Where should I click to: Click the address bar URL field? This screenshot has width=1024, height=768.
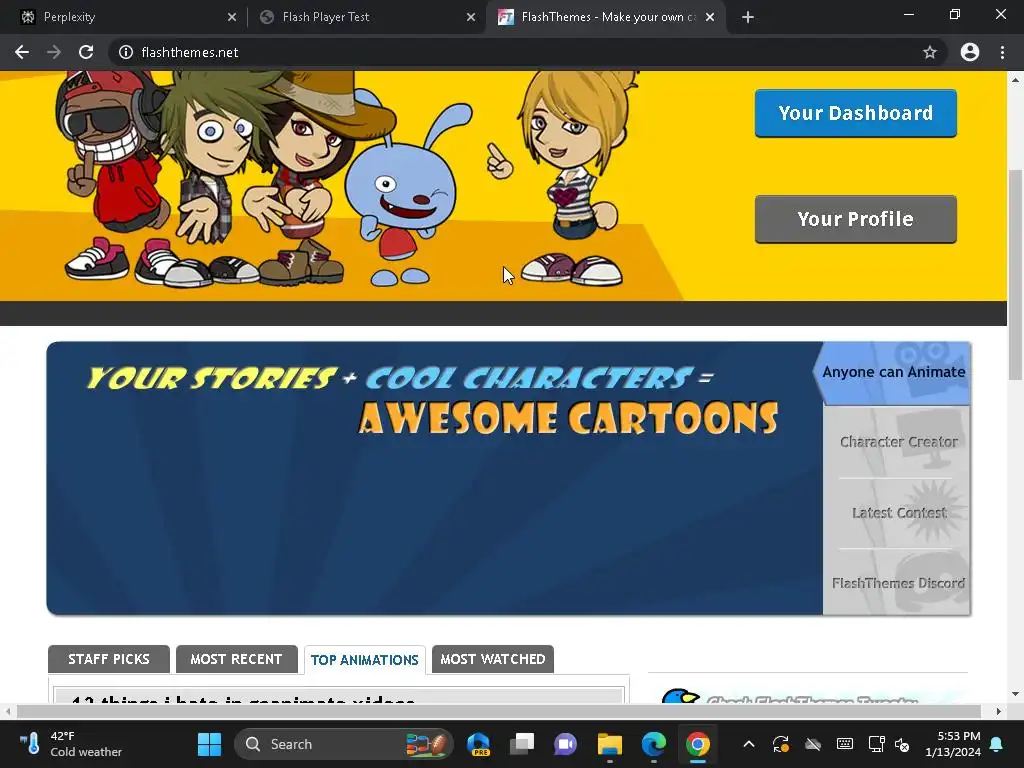coord(522,52)
